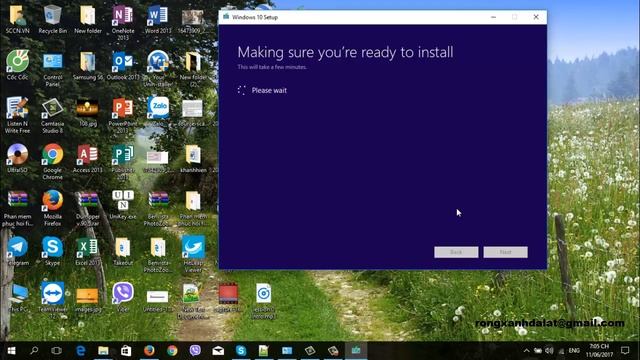
Task: Select the Camtasia Studio 8 shortcut
Action: coord(53,115)
